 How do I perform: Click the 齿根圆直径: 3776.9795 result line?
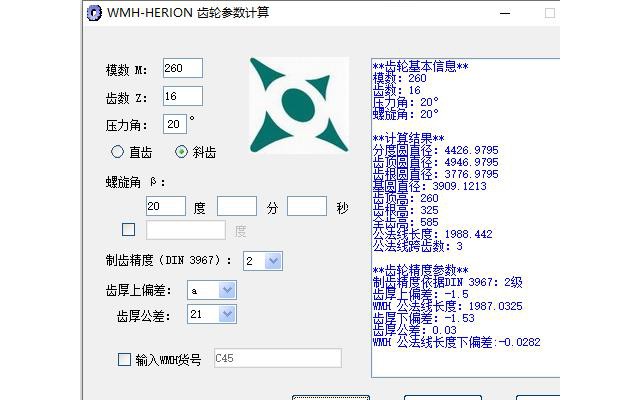click(436, 174)
